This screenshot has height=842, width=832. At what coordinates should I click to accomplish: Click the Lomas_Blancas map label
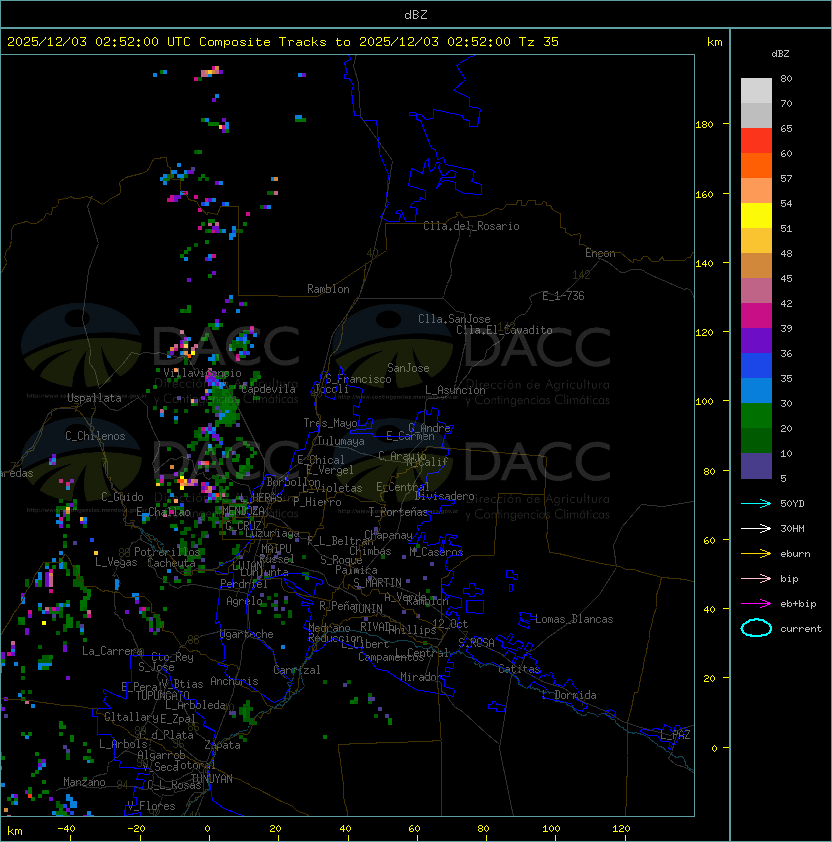pos(574,619)
